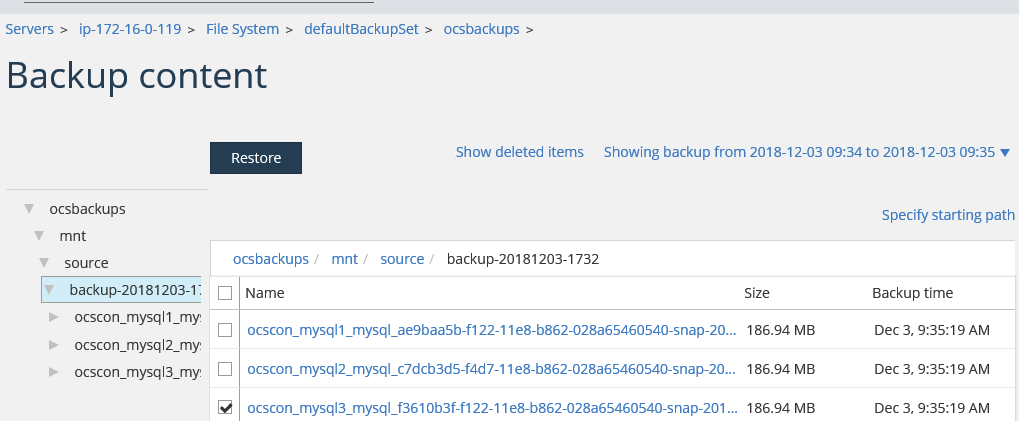The width and height of the screenshot is (1019, 421).
Task: Navigate to mnt in path bar
Action: pyautogui.click(x=344, y=259)
